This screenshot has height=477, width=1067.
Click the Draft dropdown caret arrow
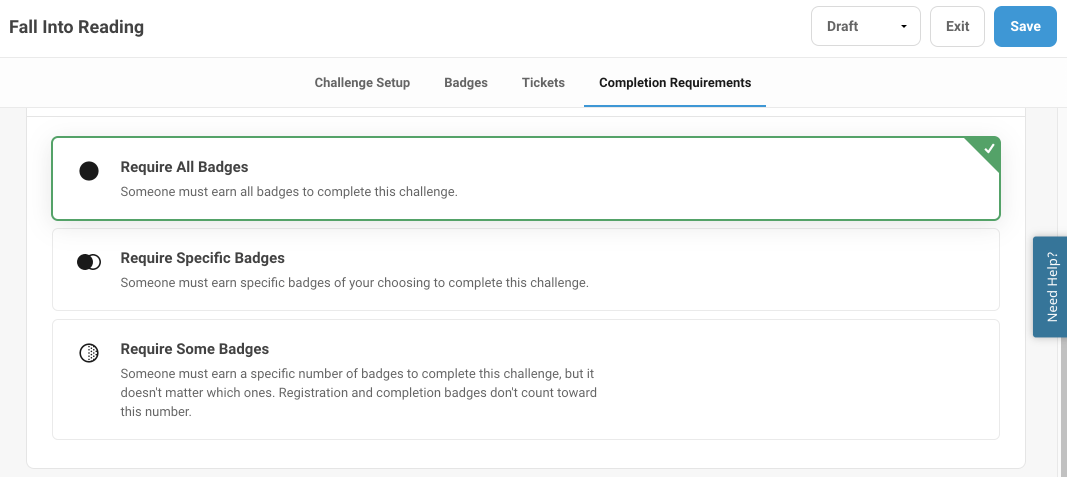pyautogui.click(x=904, y=27)
